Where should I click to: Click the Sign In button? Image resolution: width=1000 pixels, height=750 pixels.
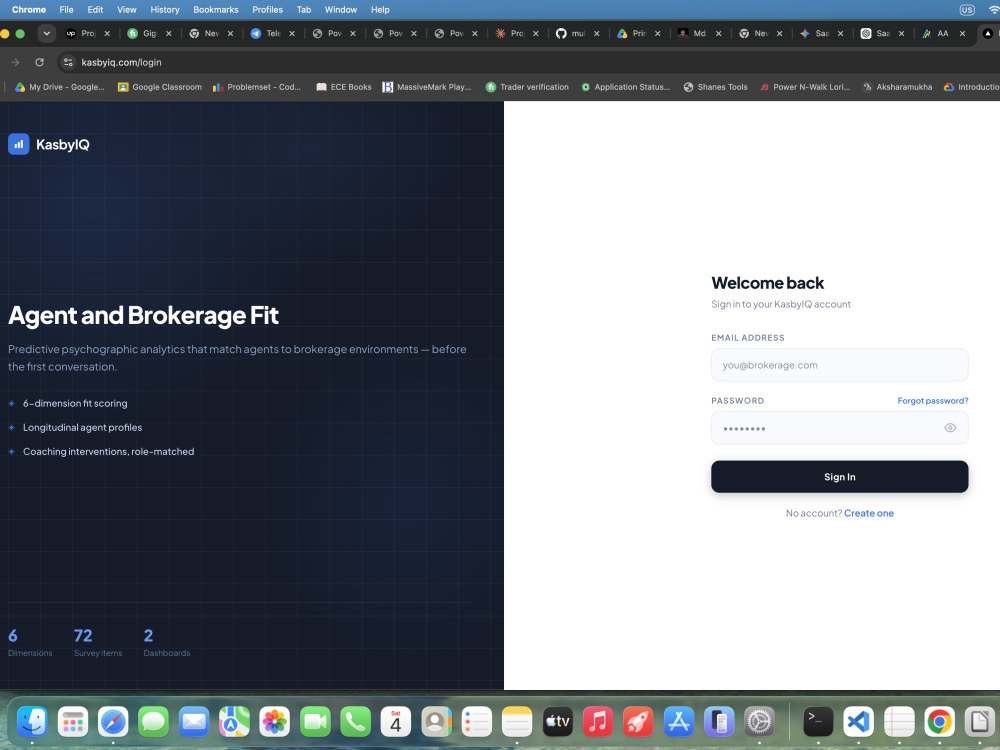coord(839,476)
